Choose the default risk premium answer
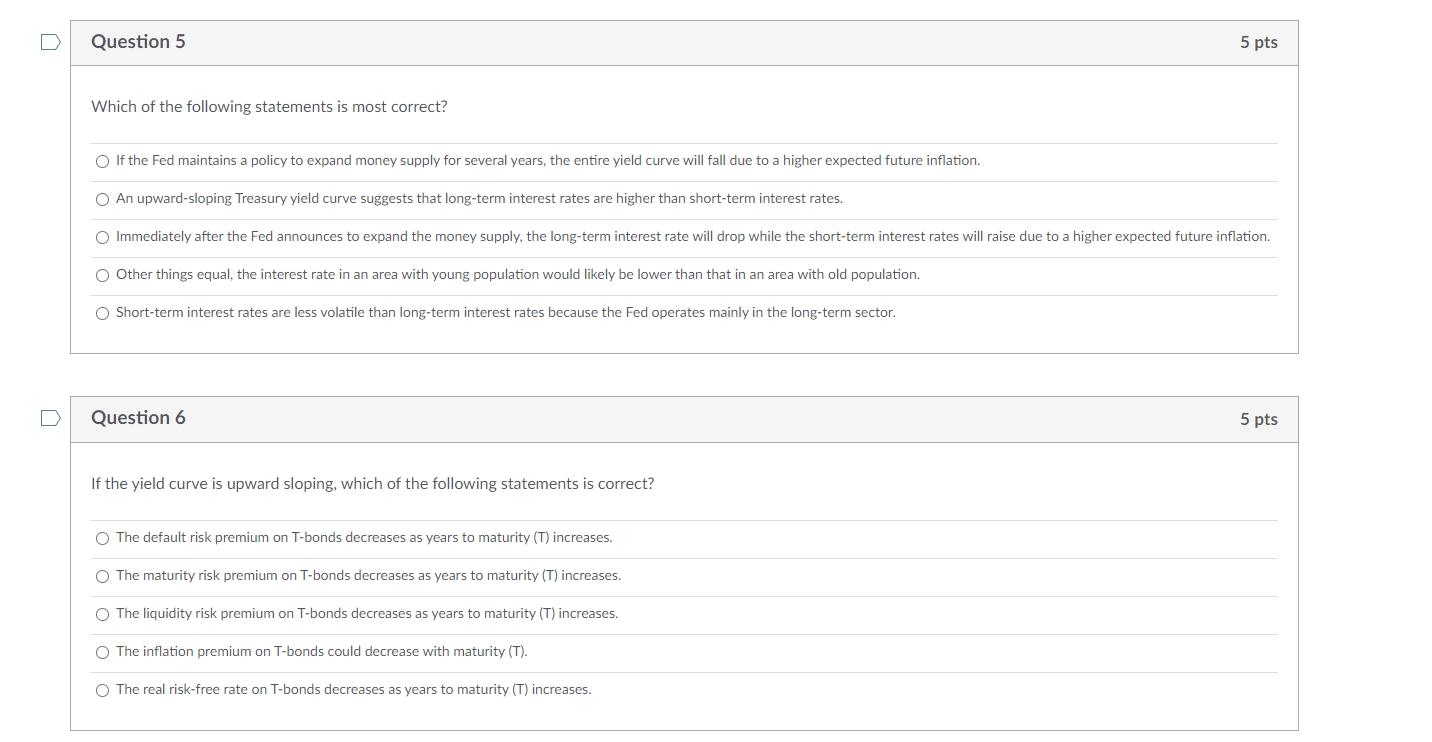Viewport: 1432px width, 742px height. coord(102,538)
